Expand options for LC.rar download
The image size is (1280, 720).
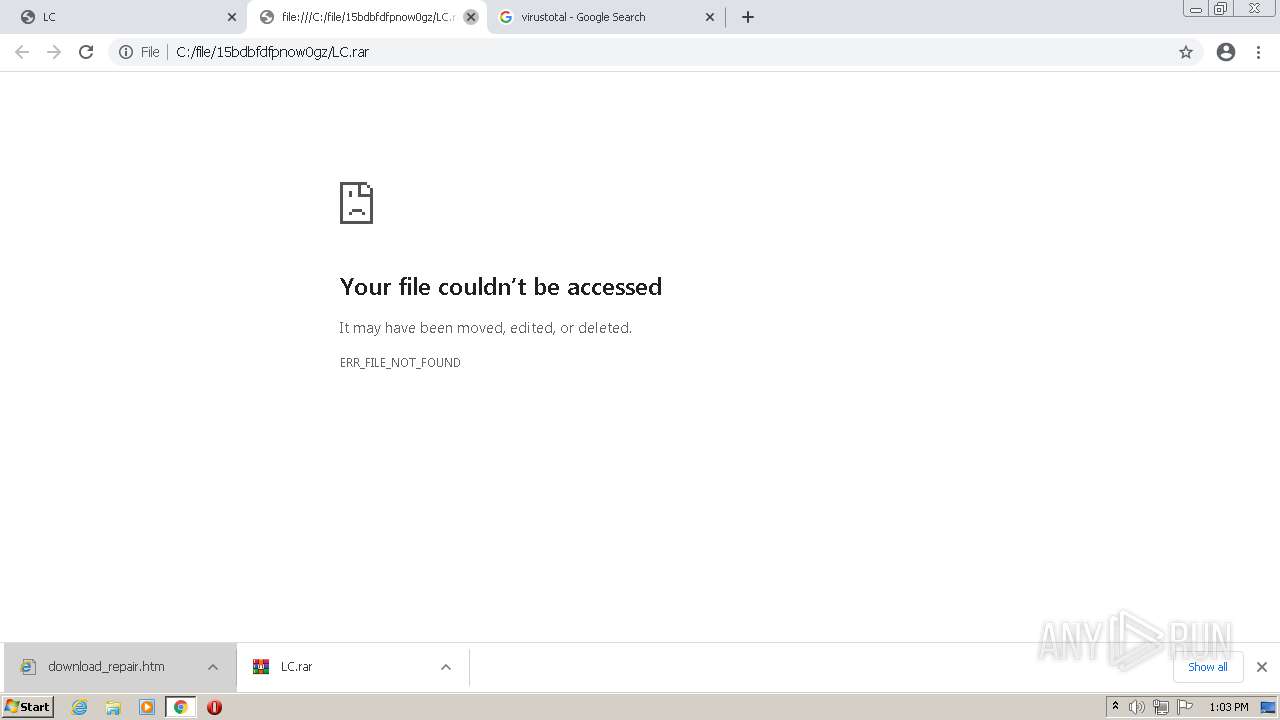(446, 667)
